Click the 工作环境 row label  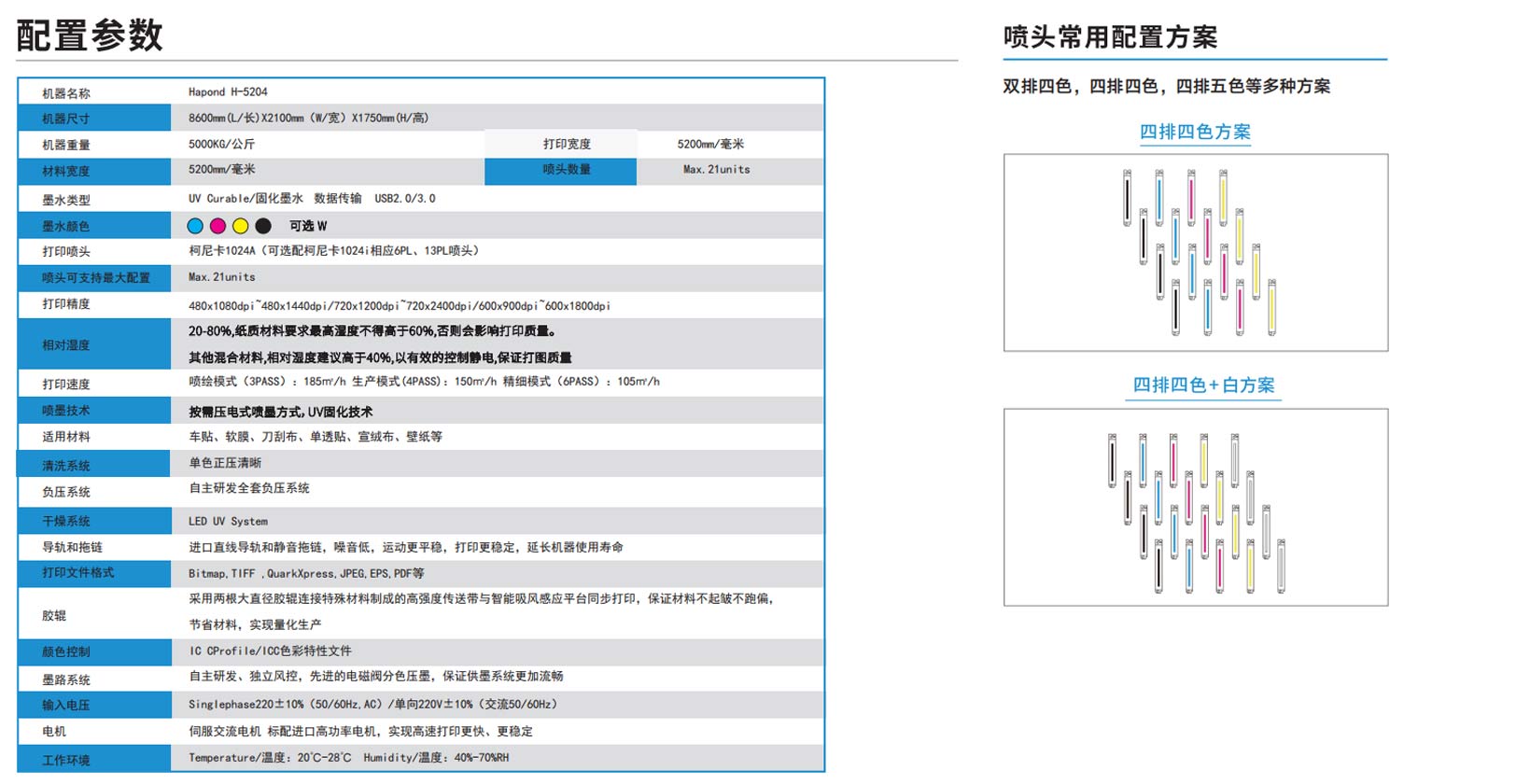(66, 761)
